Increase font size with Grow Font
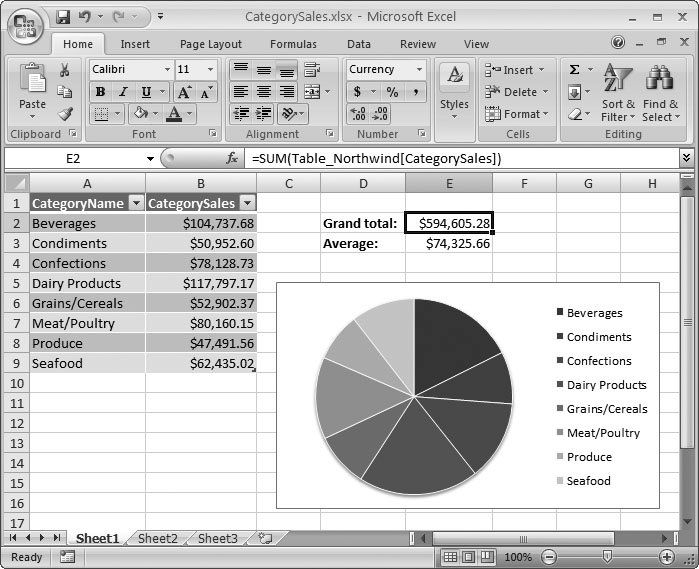The height and width of the screenshot is (569, 699). 184,92
